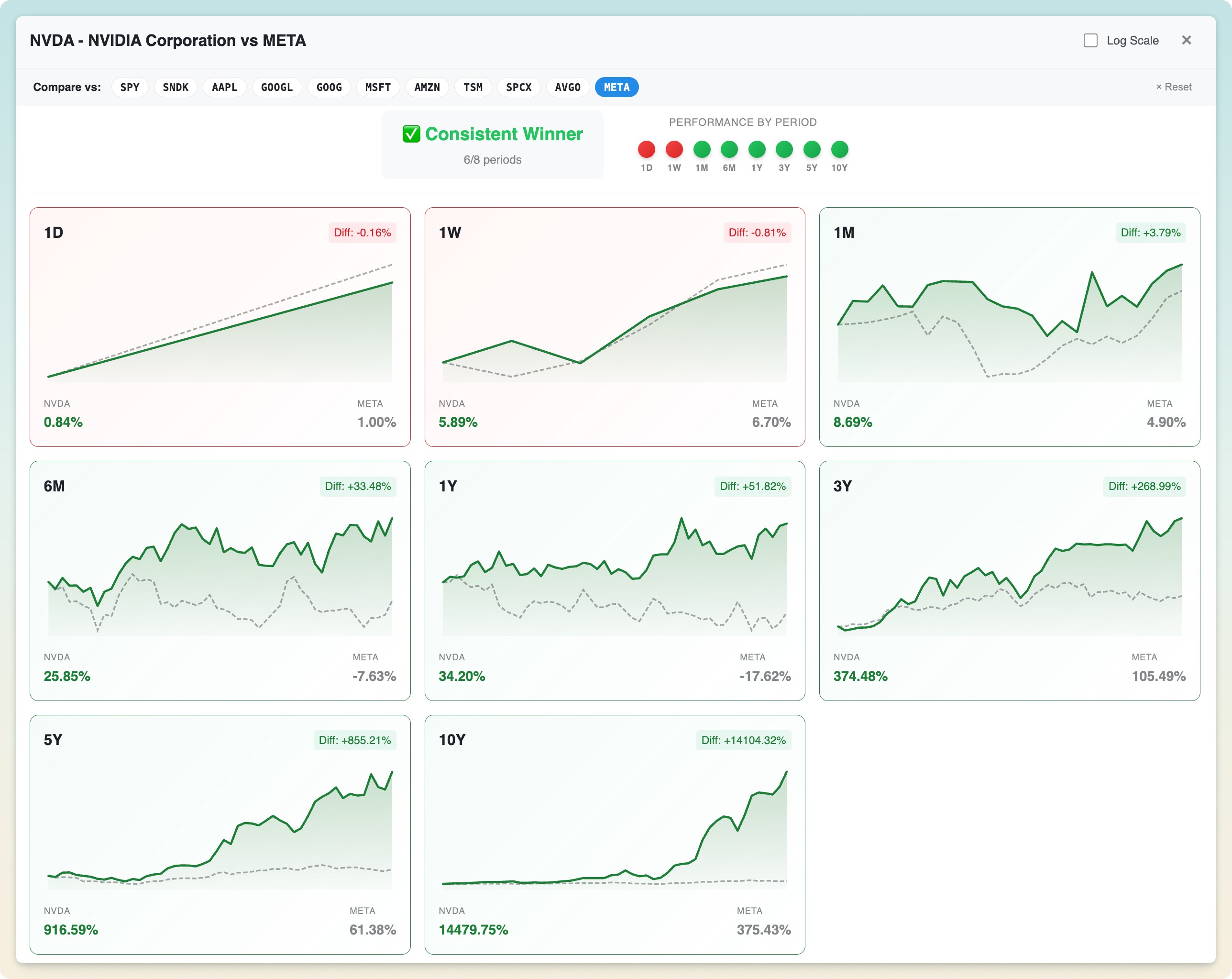Screen dimensions: 1232x979
Task: Select the AAPL comparison chip
Action: tap(225, 88)
